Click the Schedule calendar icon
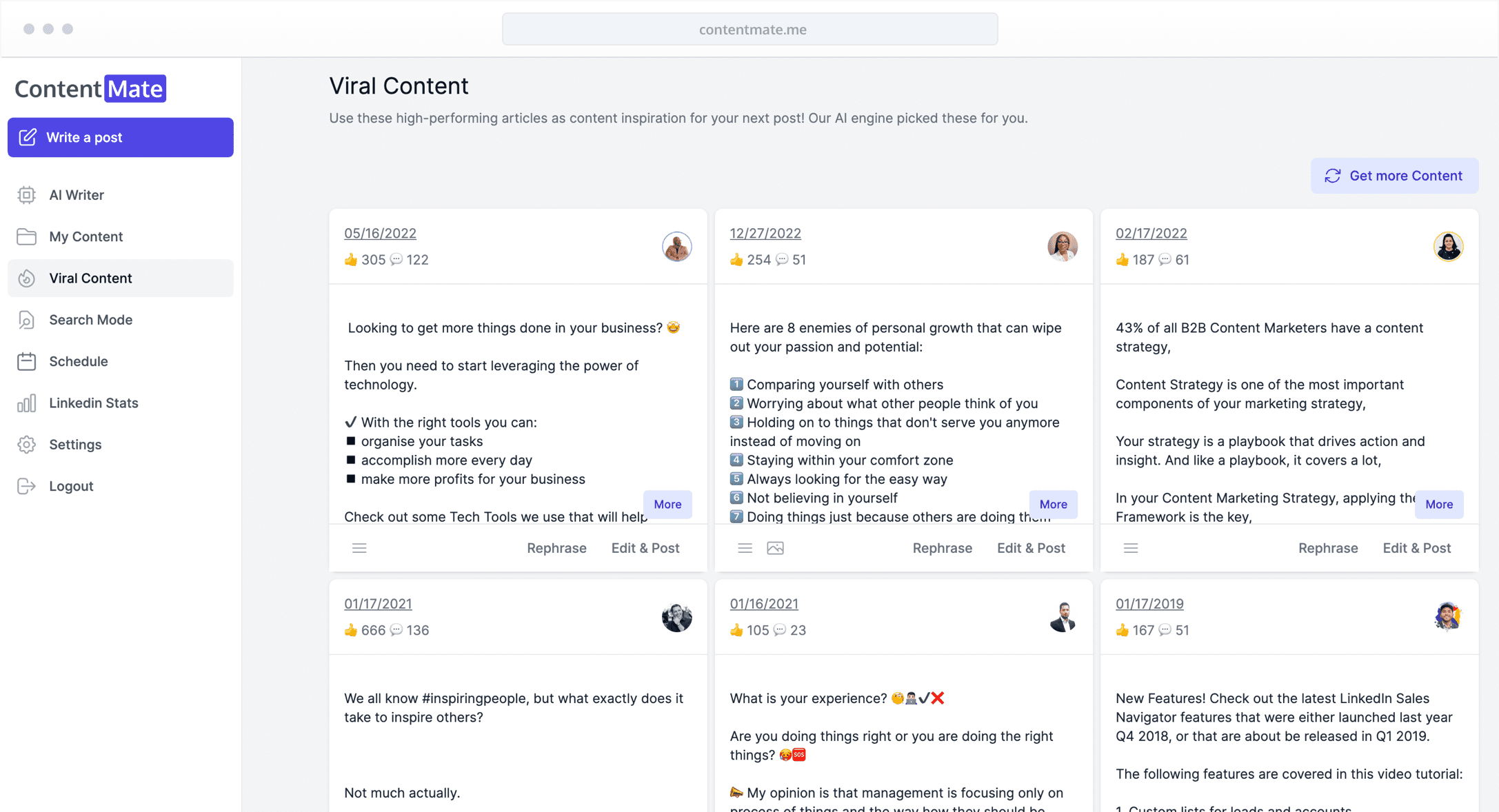 (x=26, y=361)
